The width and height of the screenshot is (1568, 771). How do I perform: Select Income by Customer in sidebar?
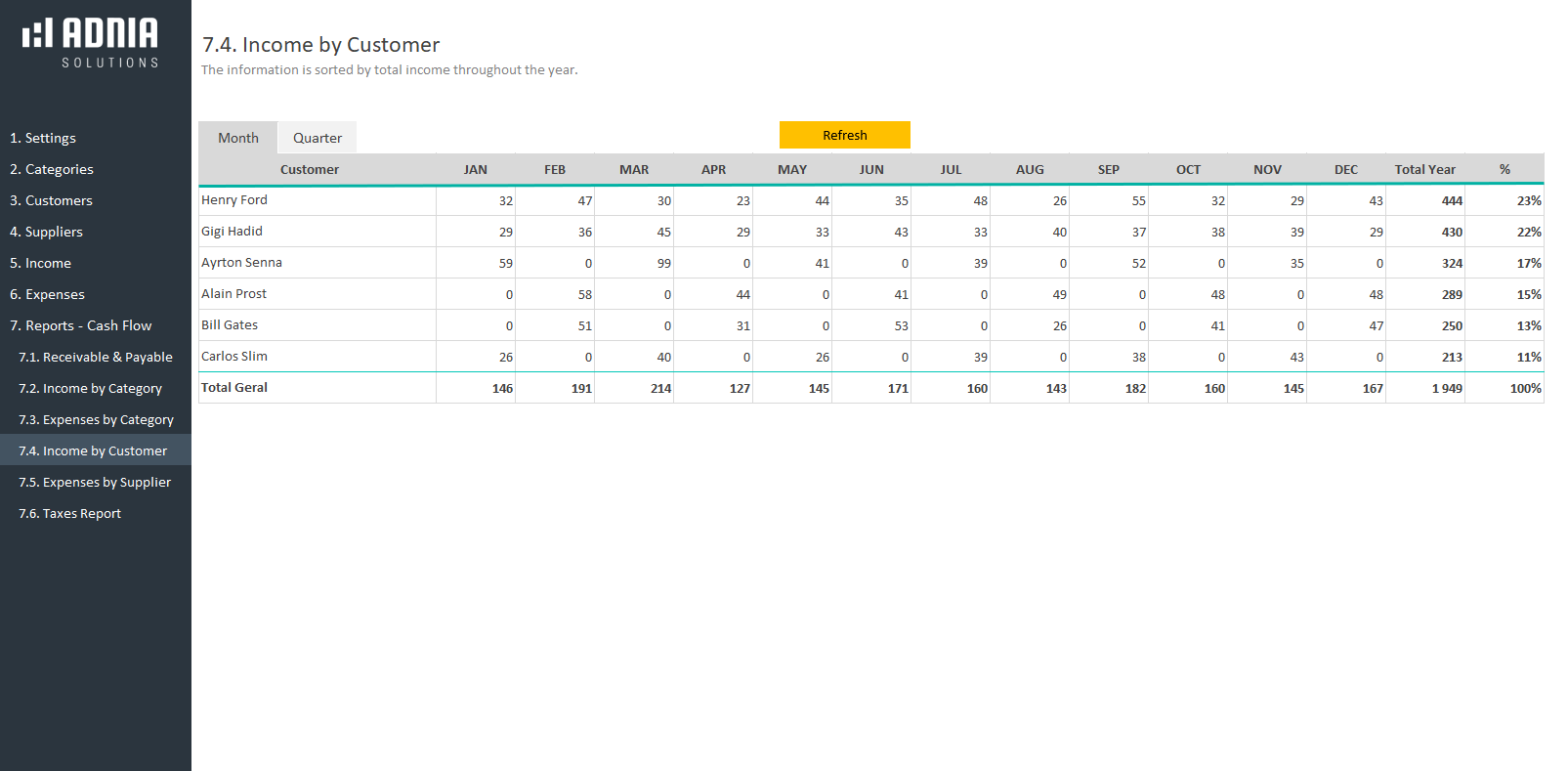click(93, 450)
